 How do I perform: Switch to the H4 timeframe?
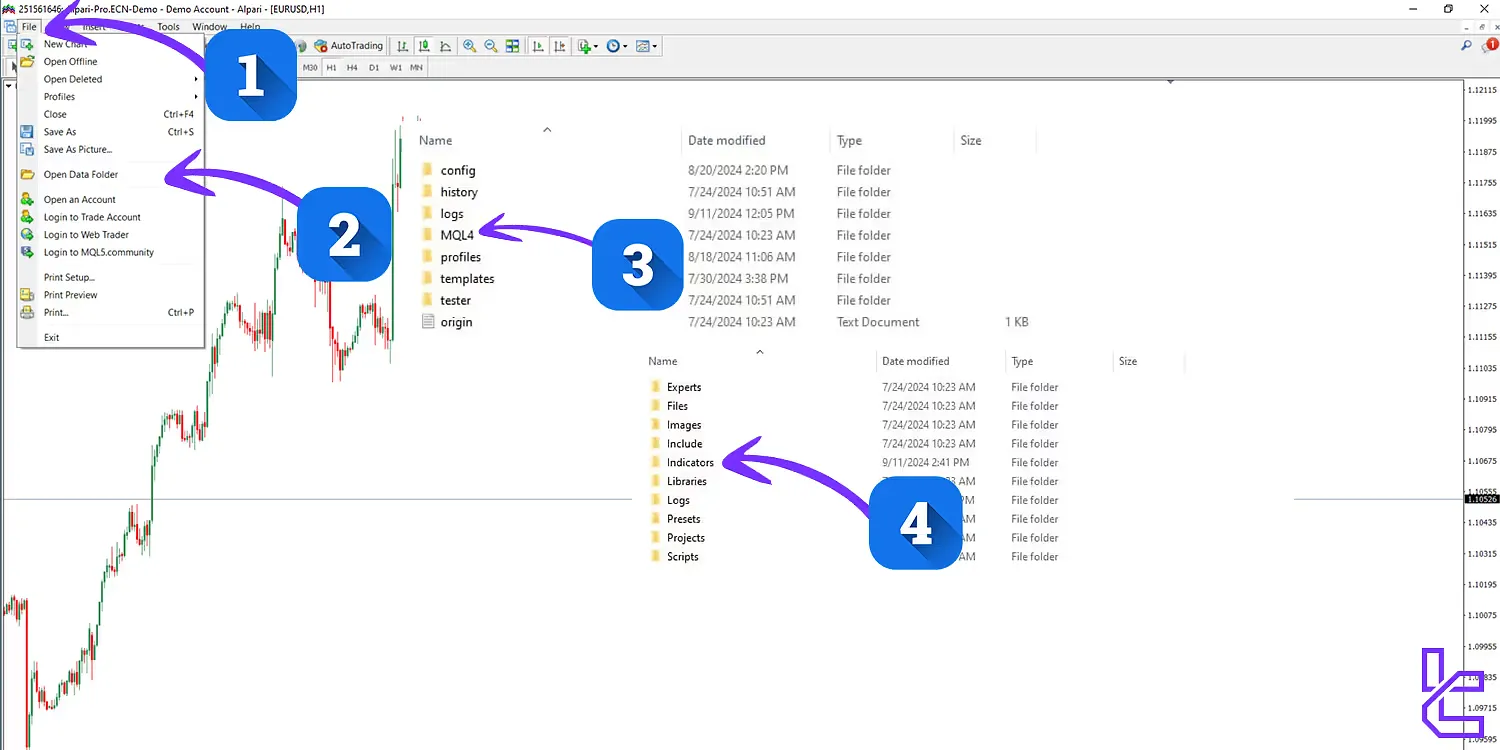(x=352, y=68)
